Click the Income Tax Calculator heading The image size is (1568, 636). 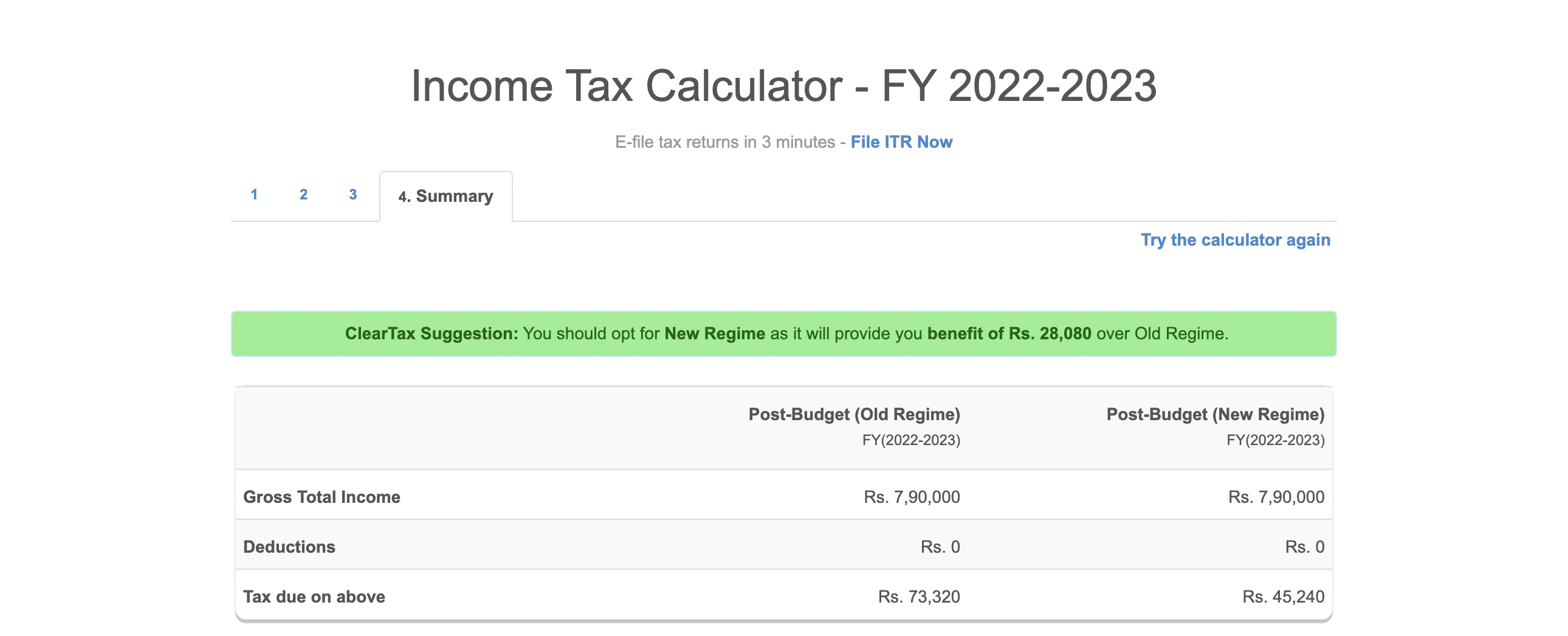pyautogui.click(x=784, y=86)
